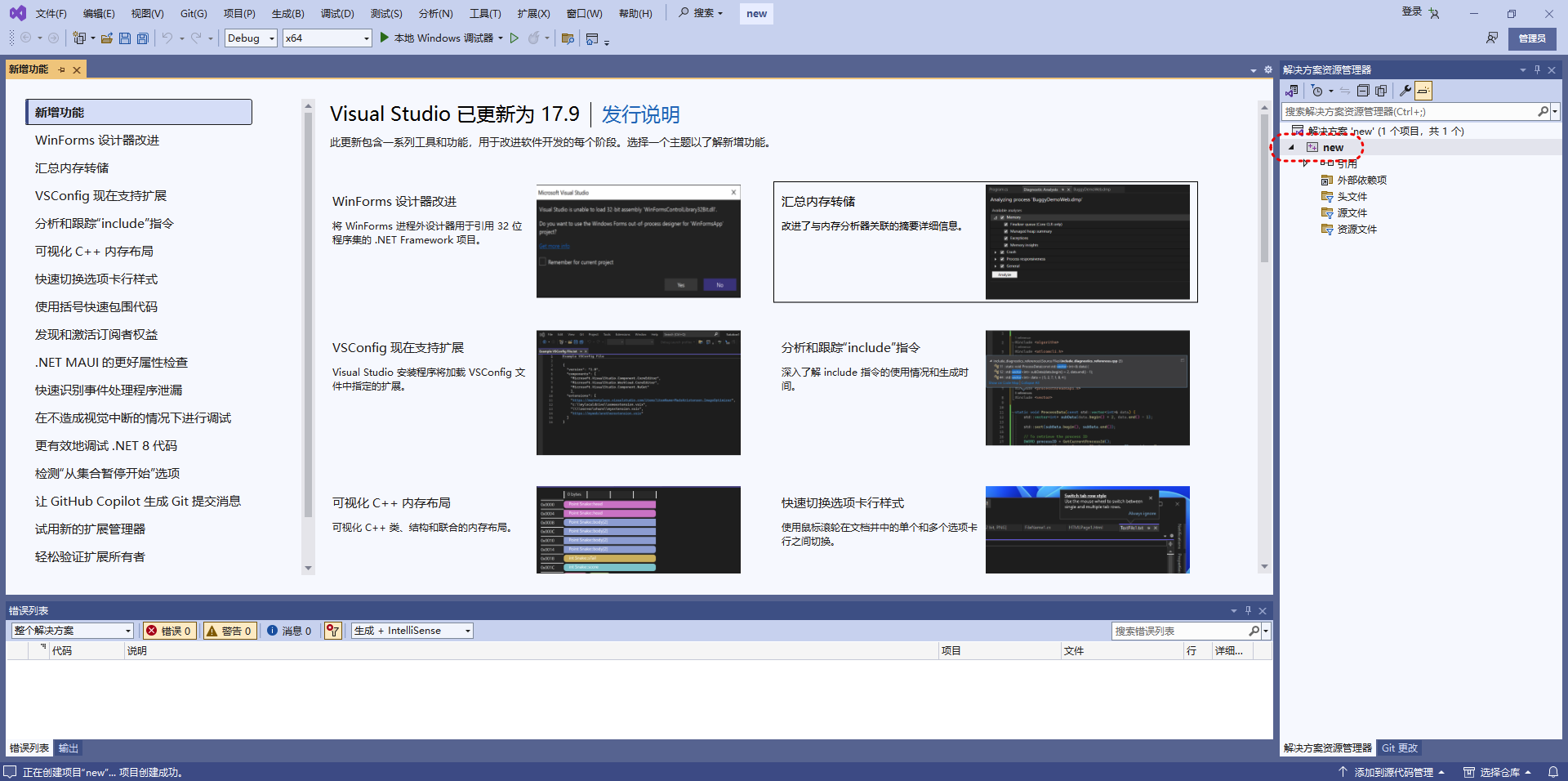Open Solution Explorer window position dropdown arrow
1568x781 pixels.
[x=1522, y=70]
